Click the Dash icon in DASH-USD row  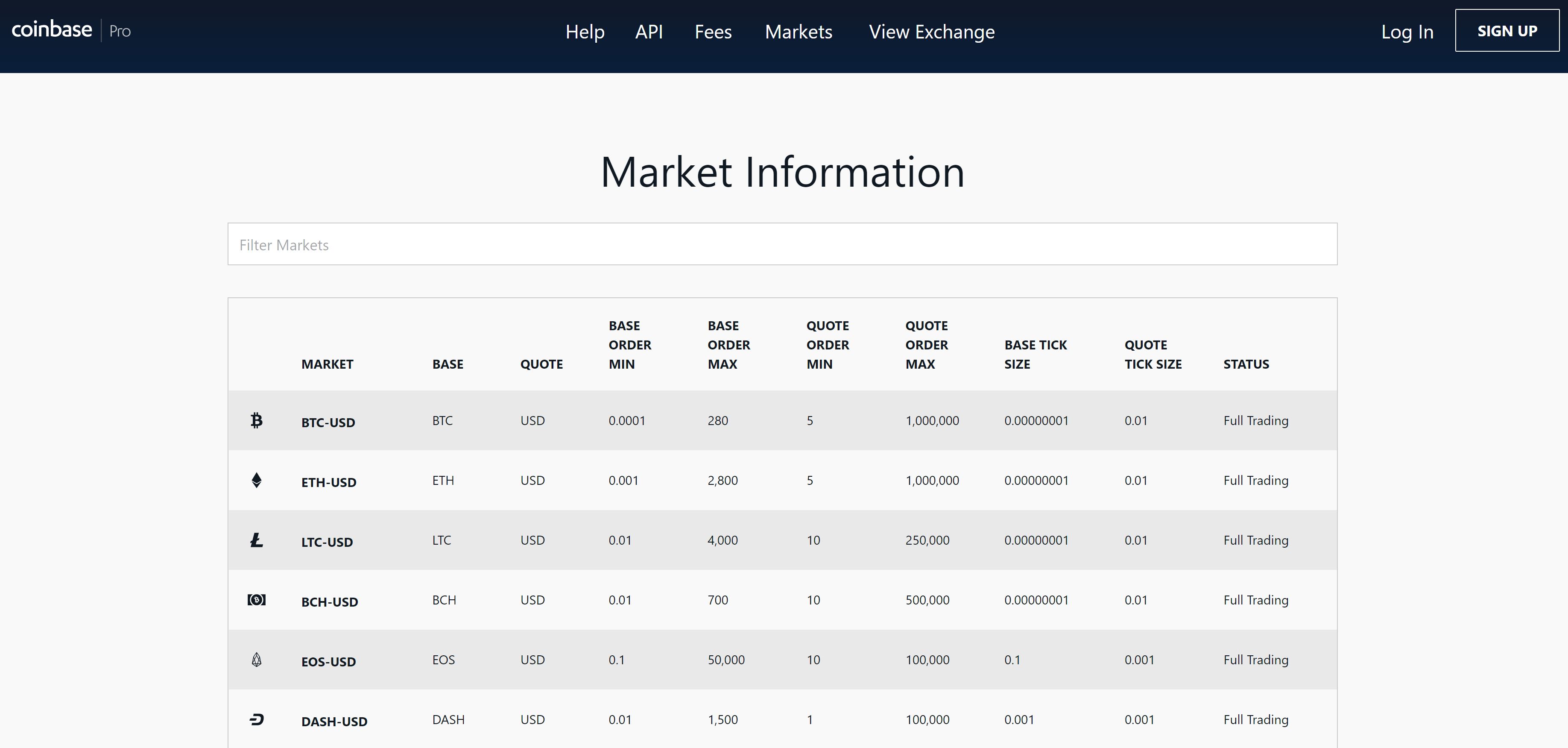point(256,719)
